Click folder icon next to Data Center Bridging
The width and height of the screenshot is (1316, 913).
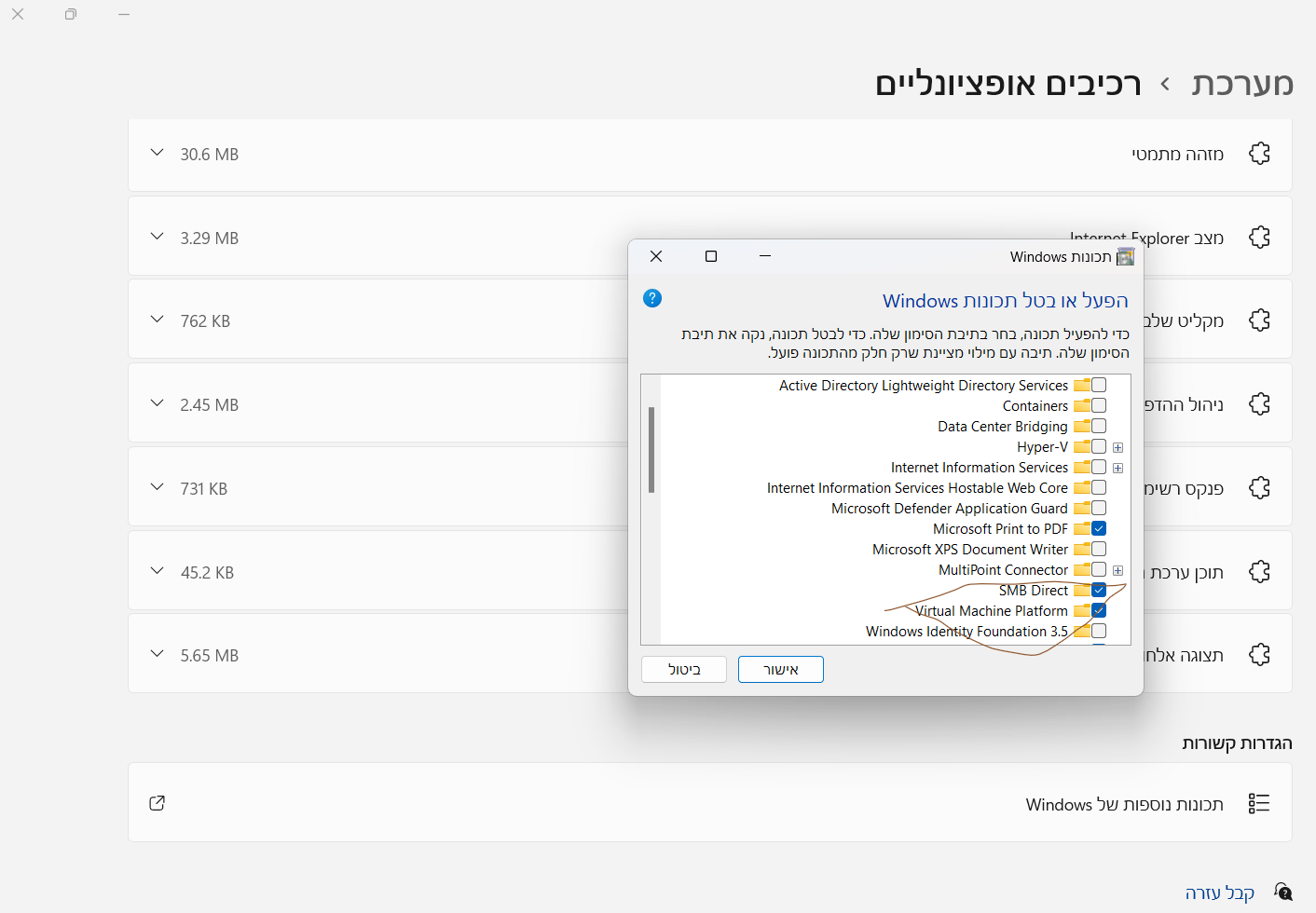click(1082, 426)
